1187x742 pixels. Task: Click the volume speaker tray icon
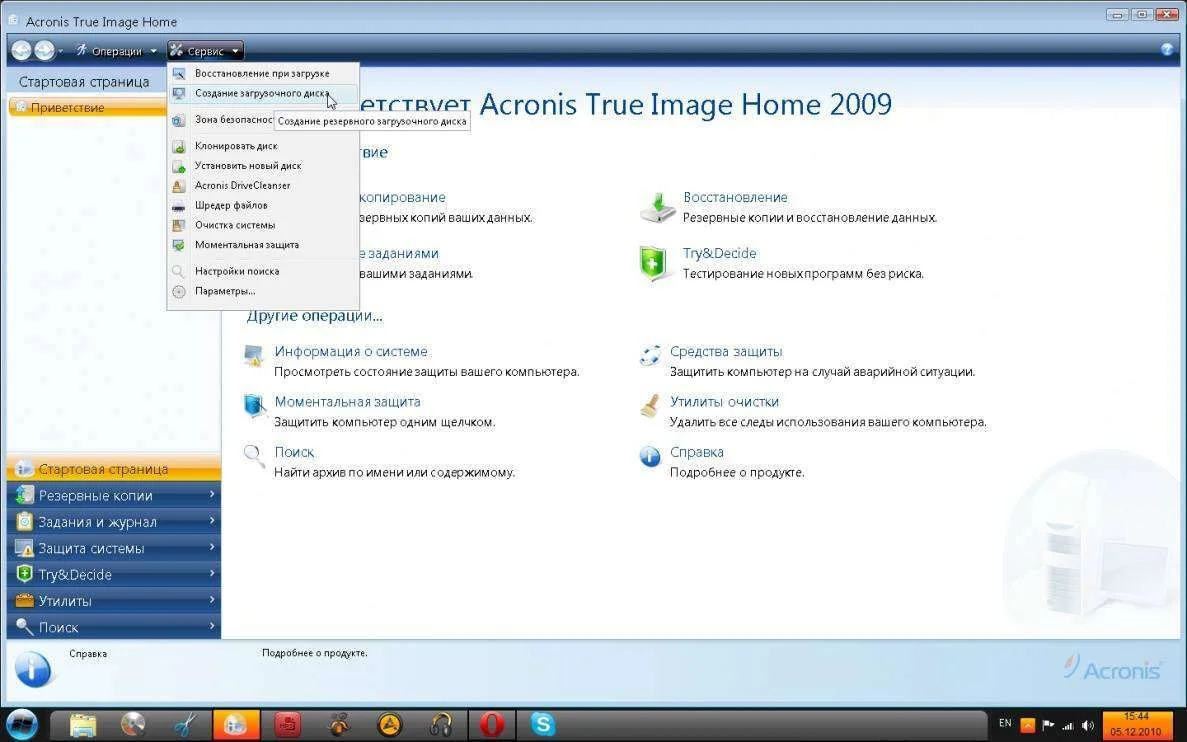pos(1088,725)
